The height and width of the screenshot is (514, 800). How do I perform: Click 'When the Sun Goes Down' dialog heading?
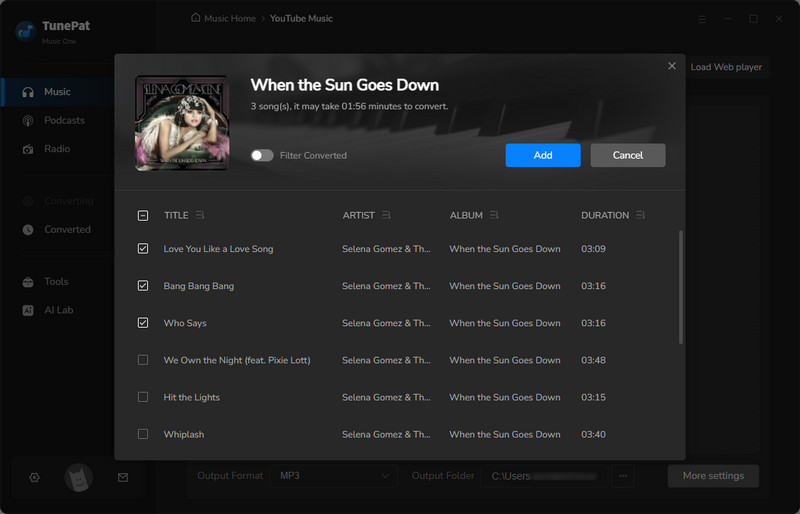pyautogui.click(x=344, y=85)
